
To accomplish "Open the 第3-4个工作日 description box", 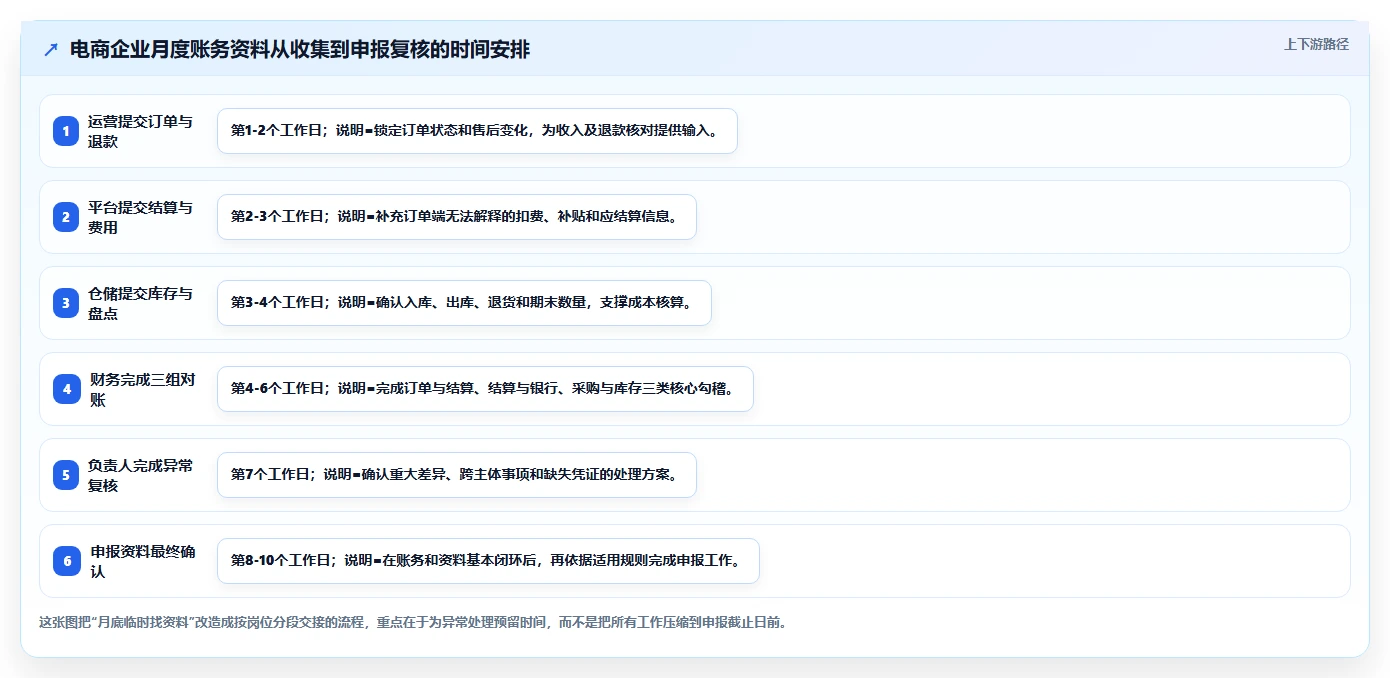I will pyautogui.click(x=464, y=303).
